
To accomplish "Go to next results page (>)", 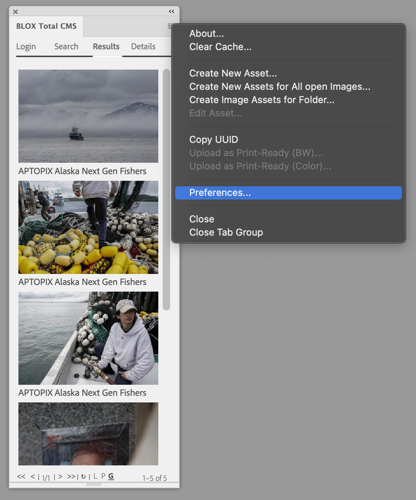I will pos(60,476).
